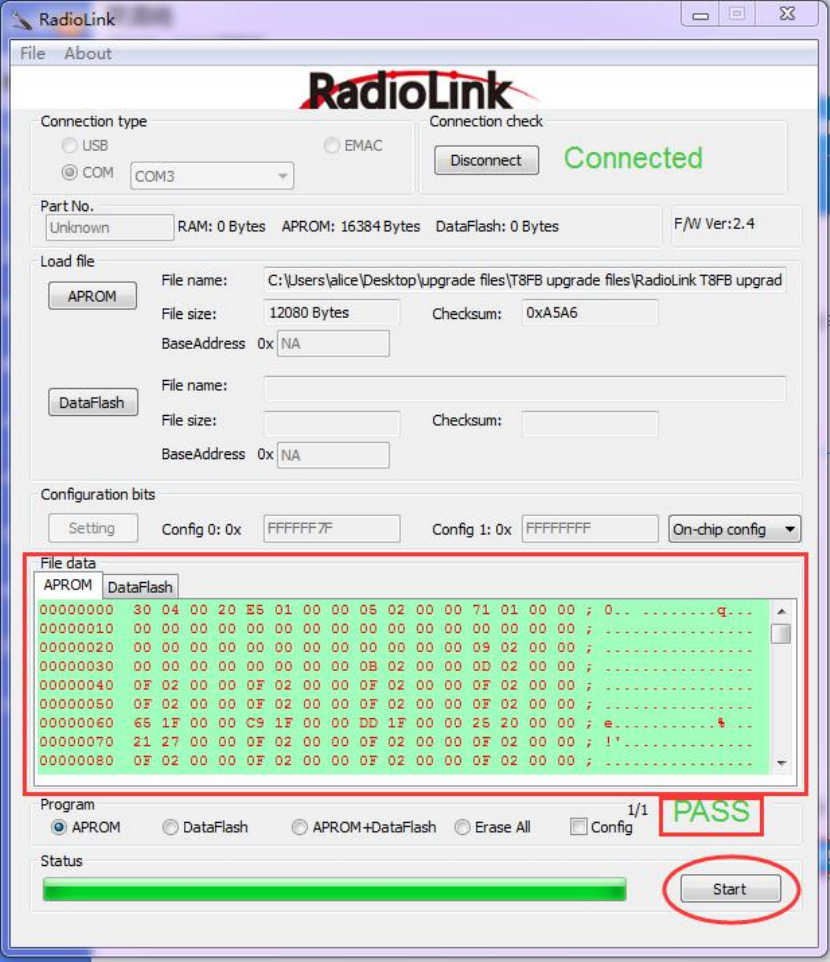Screen dimensions: 830x962
Task: Click hex row address 00000060
Action: tap(77, 723)
